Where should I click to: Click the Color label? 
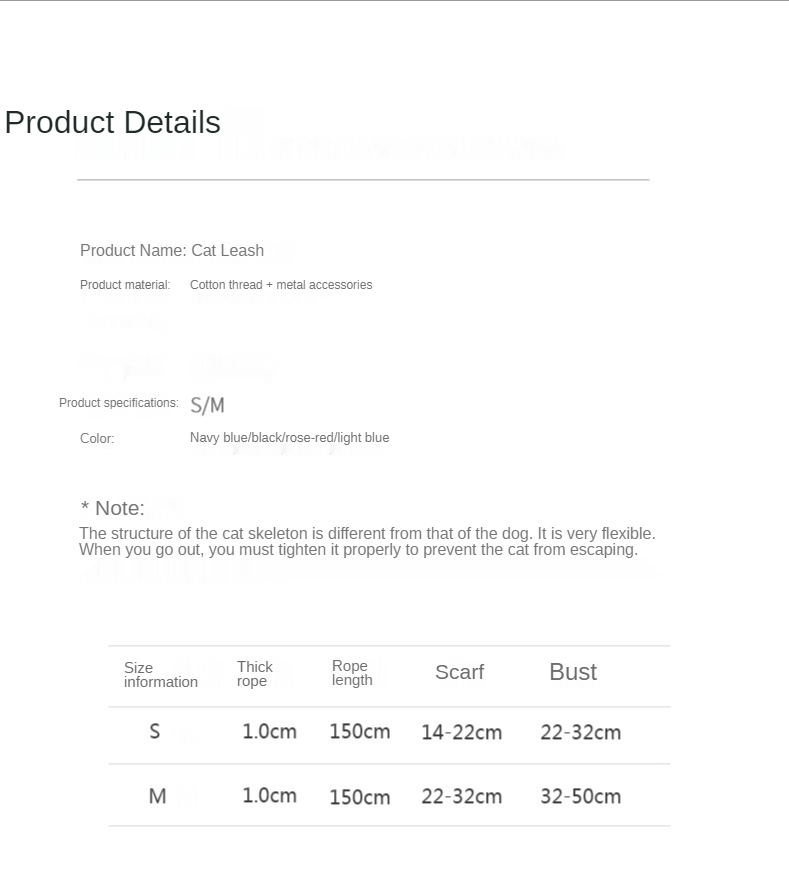97,438
